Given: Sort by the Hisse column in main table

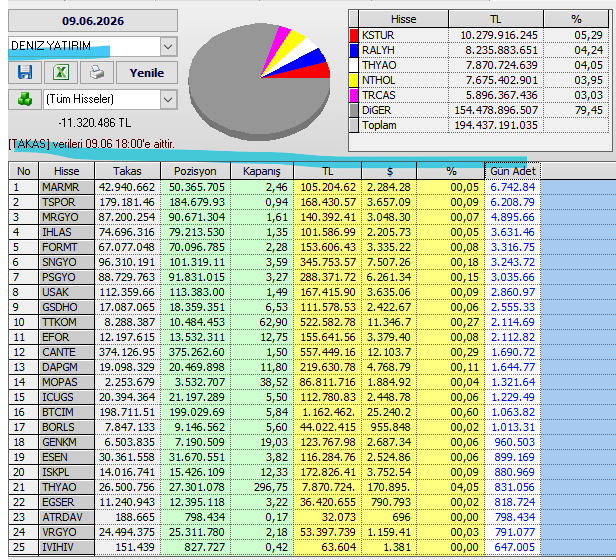Looking at the screenshot, I should 67,171.
